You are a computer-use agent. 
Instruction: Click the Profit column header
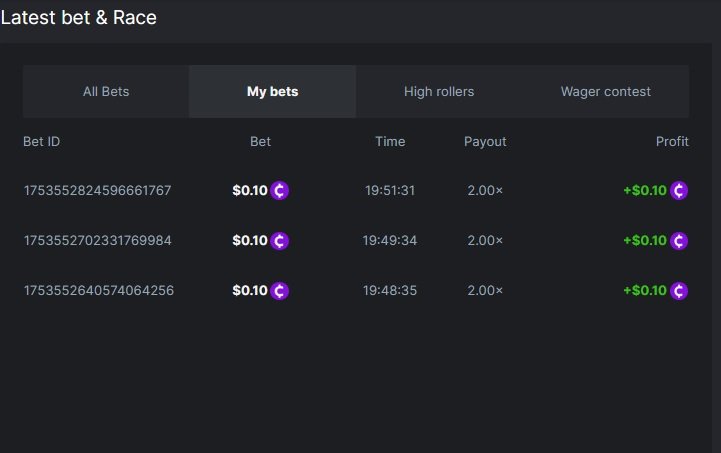point(672,142)
